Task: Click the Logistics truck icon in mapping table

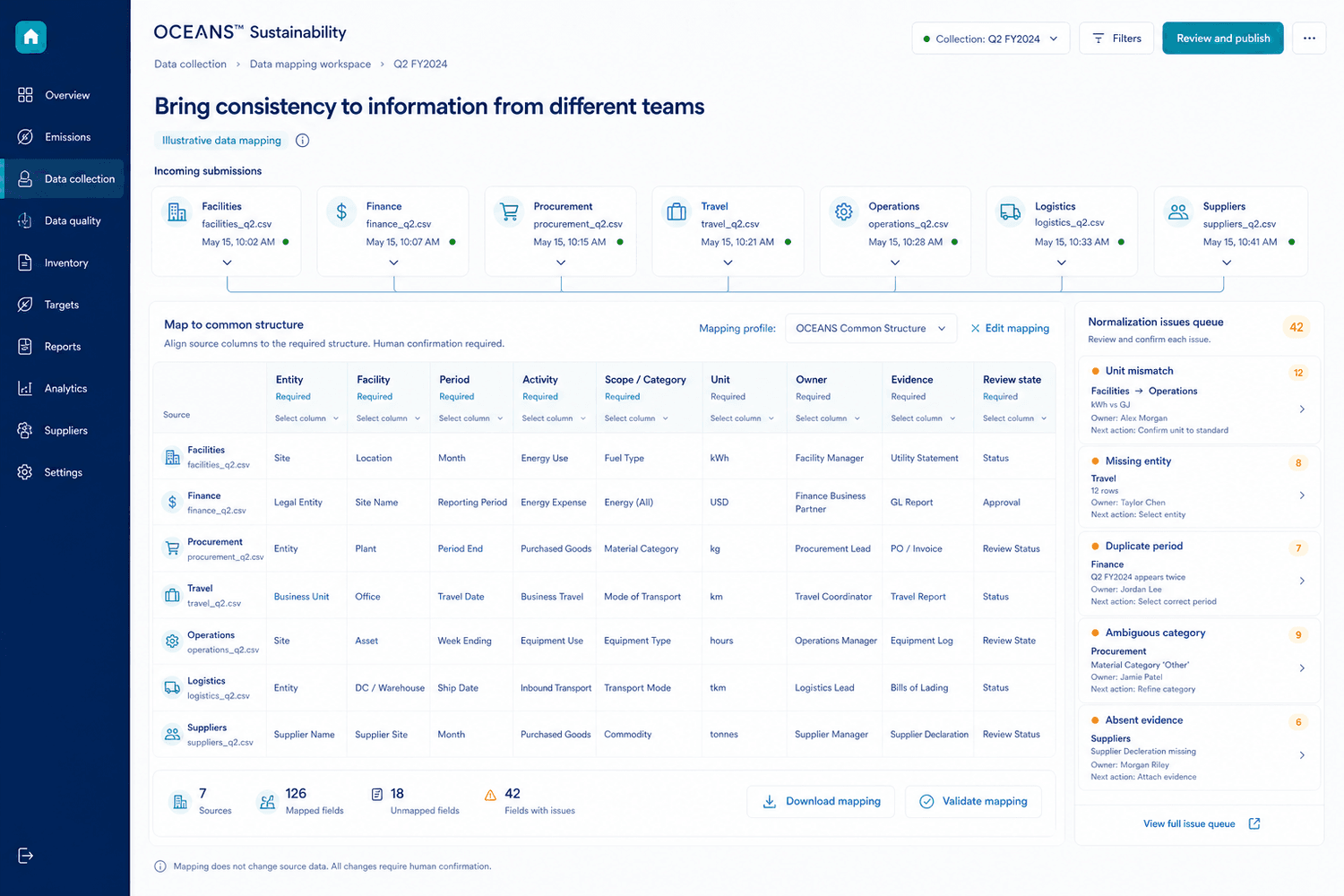Action: pyautogui.click(x=172, y=687)
